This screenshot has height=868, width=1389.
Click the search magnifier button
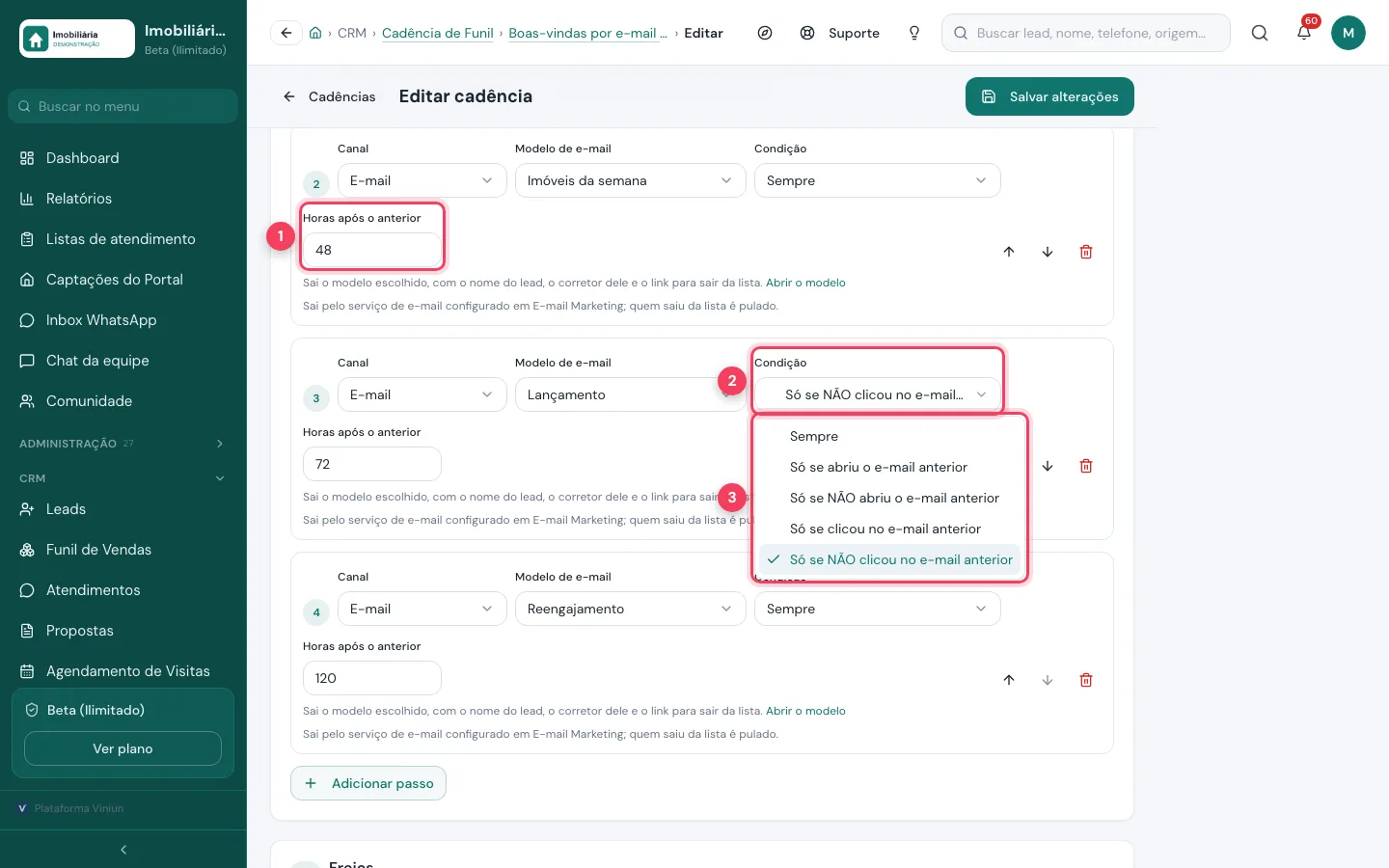point(1260,33)
